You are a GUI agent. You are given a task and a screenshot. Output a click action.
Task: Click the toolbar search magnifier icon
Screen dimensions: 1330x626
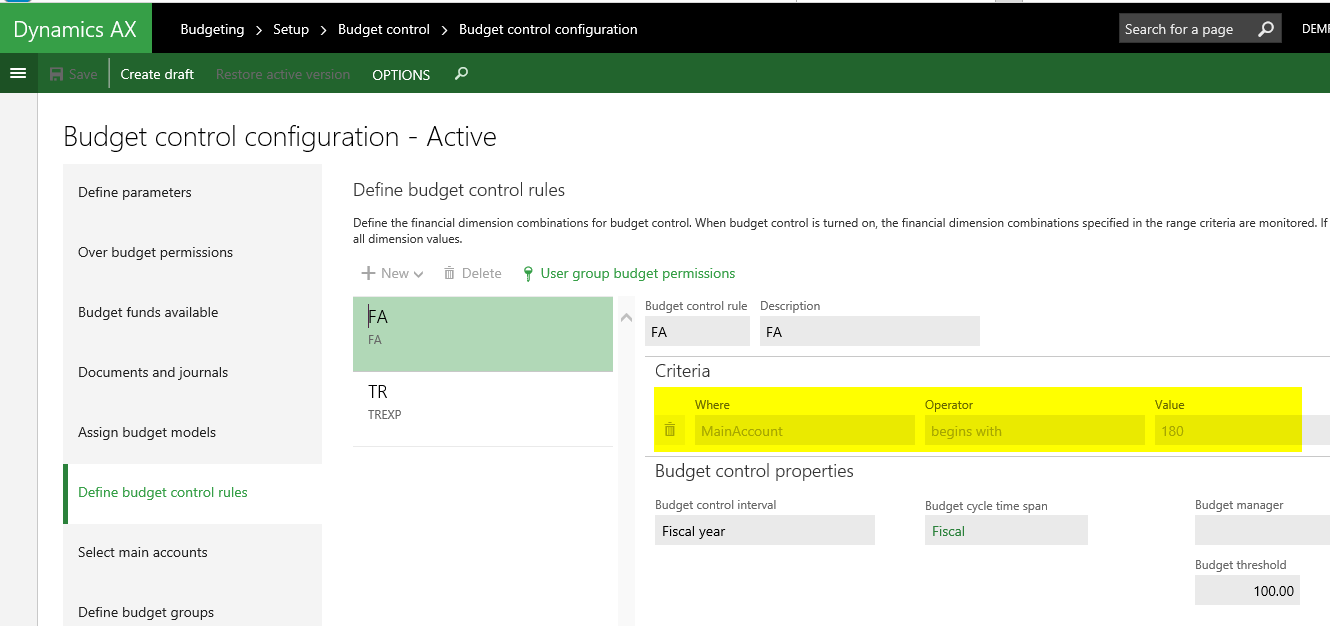tap(461, 74)
